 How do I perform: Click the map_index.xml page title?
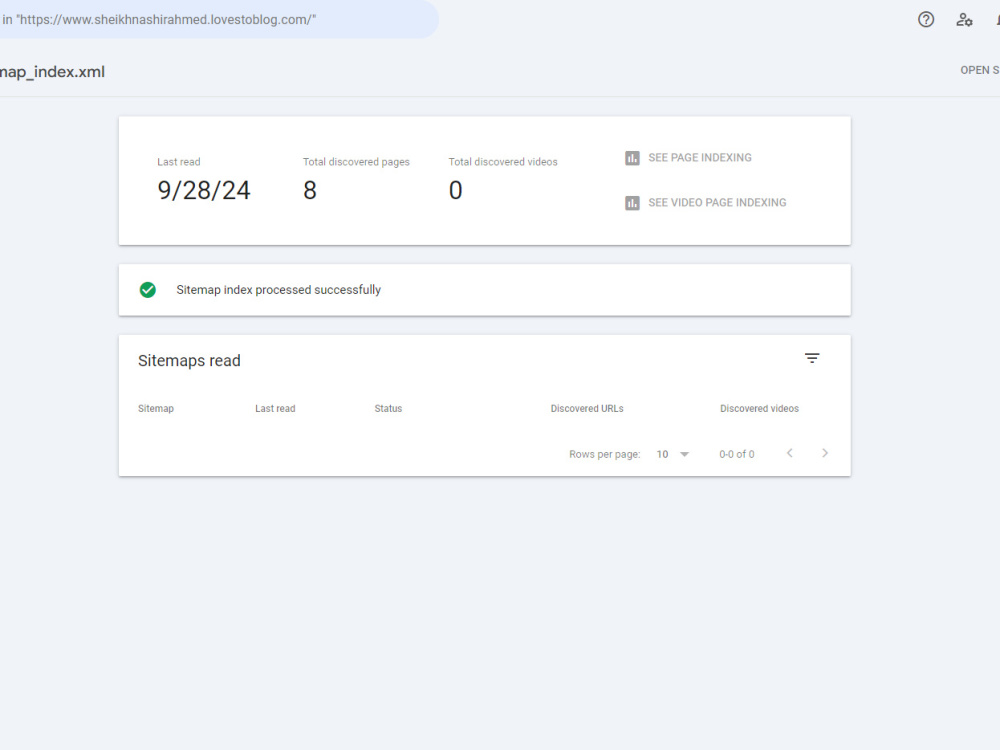(52, 72)
